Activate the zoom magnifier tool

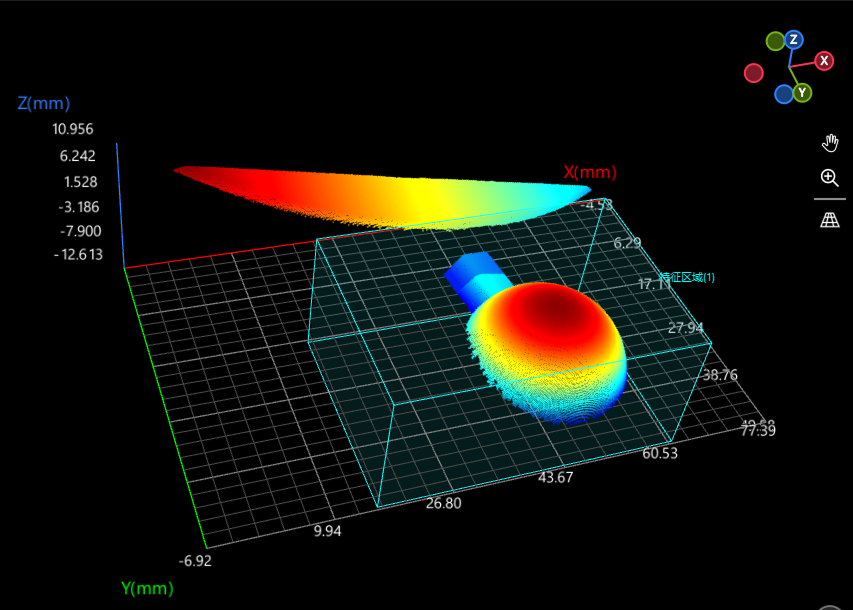(x=830, y=178)
